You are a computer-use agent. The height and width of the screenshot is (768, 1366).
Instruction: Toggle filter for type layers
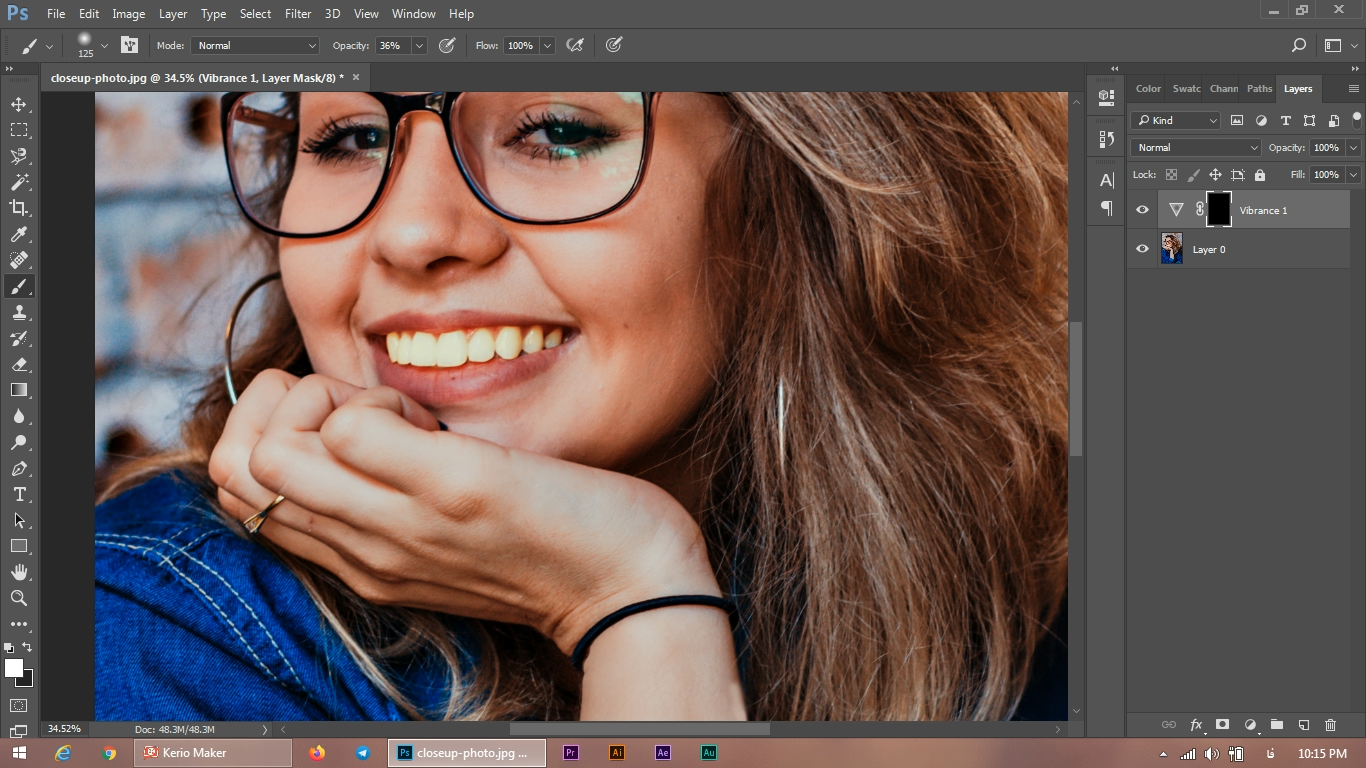coord(1285,120)
